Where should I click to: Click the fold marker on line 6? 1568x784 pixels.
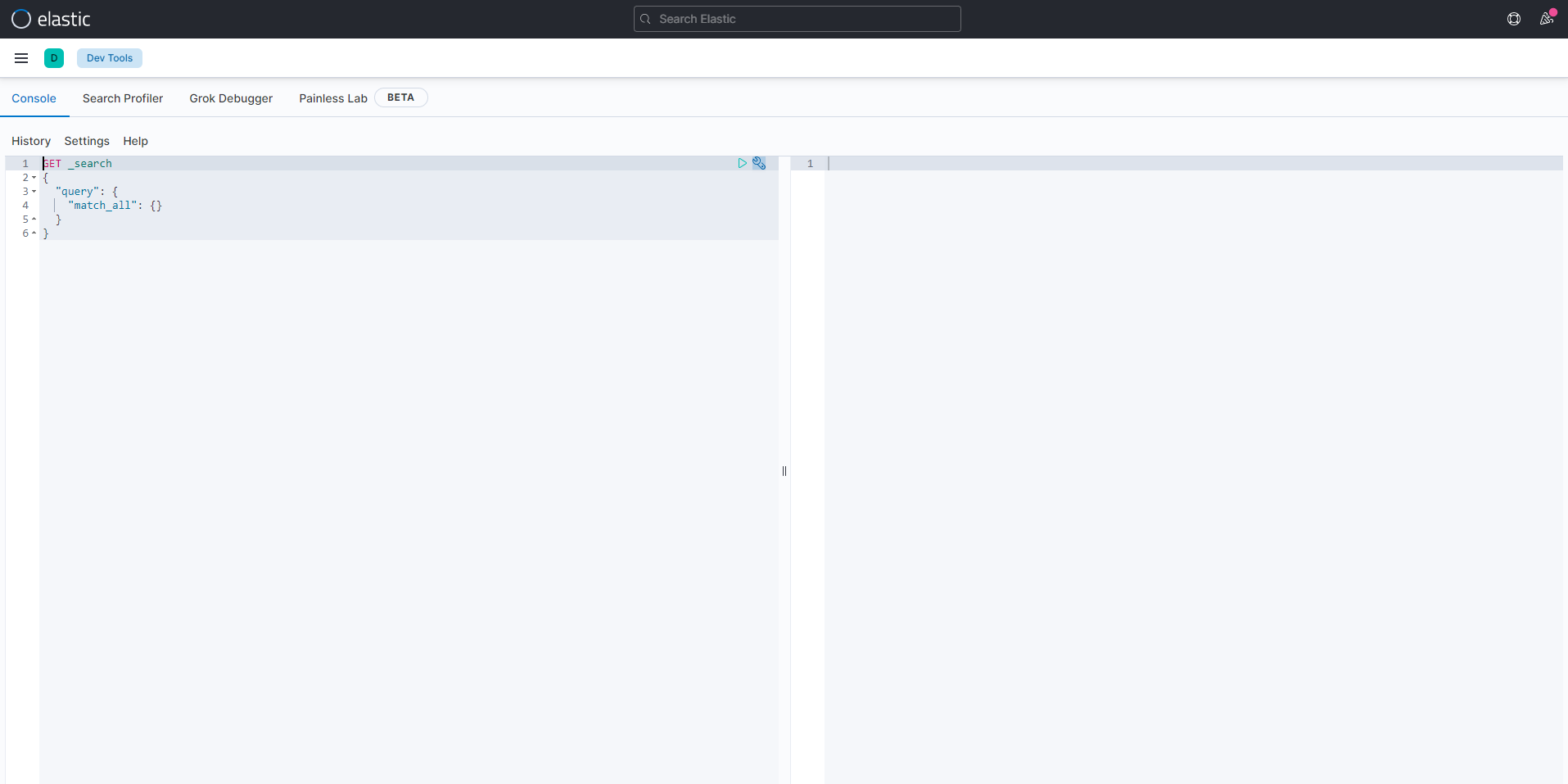[34, 233]
